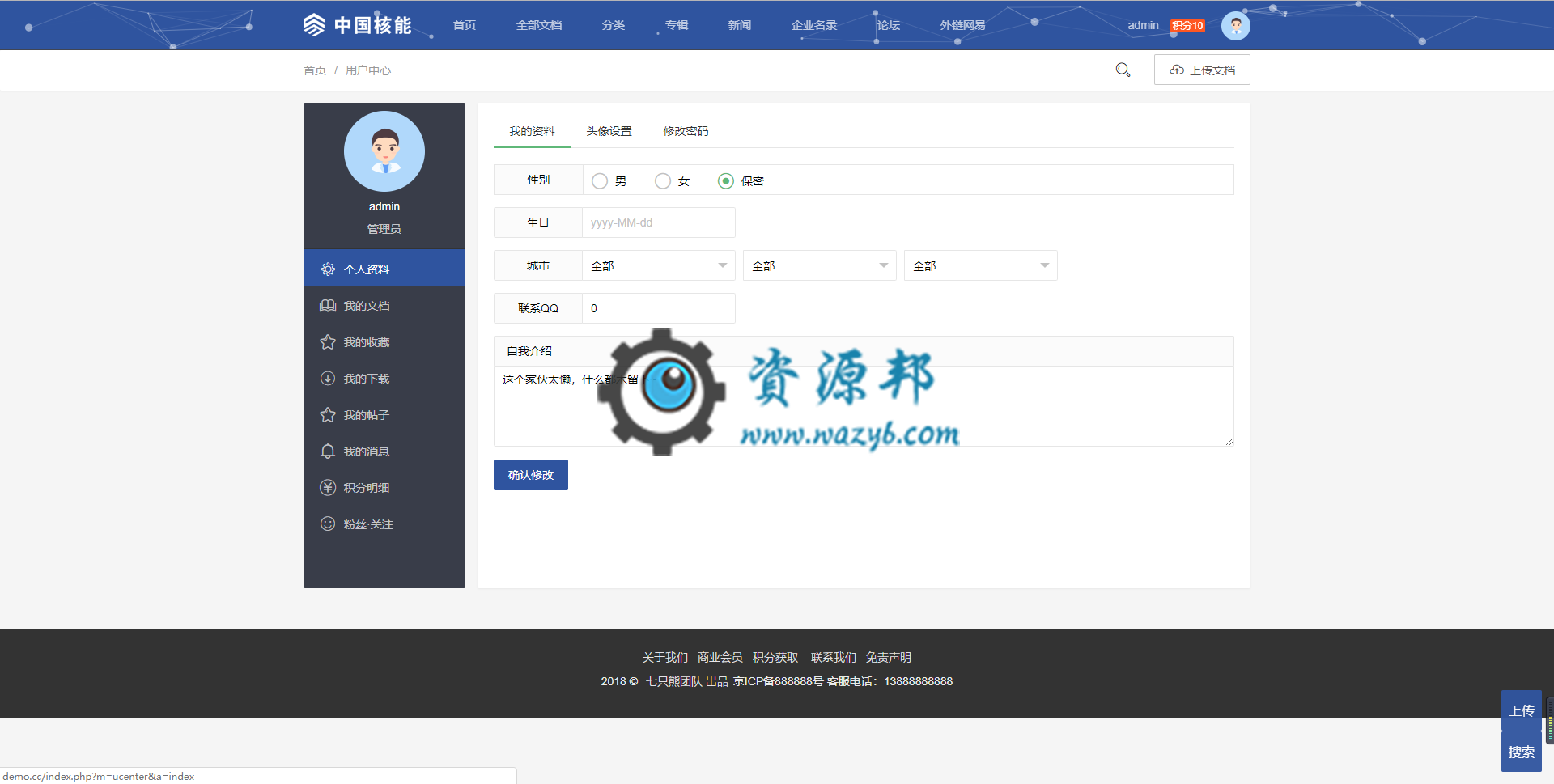Open 首页 in top navigation
Viewport: 1554px width, 784px height.
pos(465,25)
